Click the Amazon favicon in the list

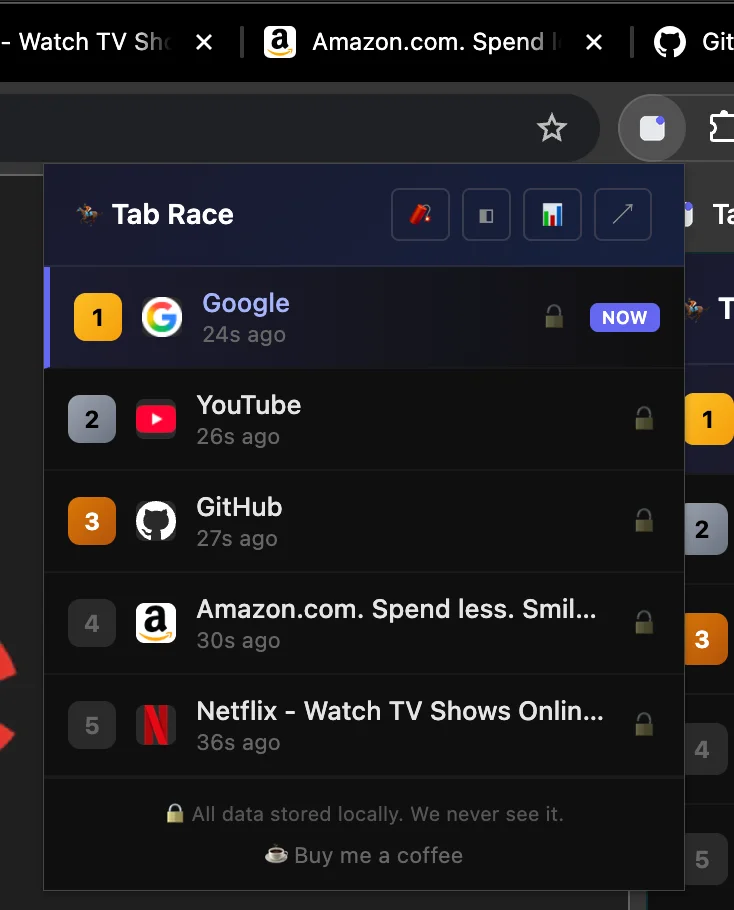point(156,623)
